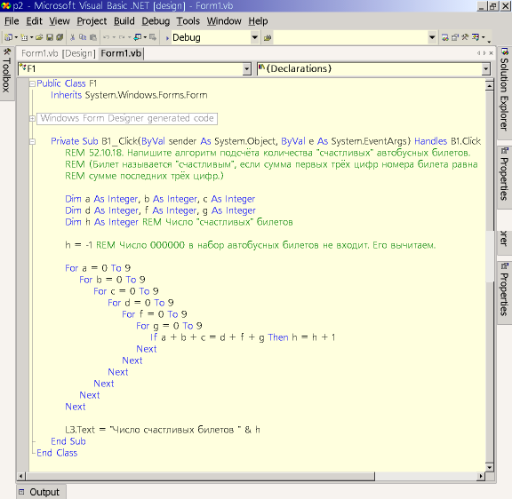The height and width of the screenshot is (499, 512).
Task: Click the horizontal scroll right arrow
Action: click(x=481, y=476)
